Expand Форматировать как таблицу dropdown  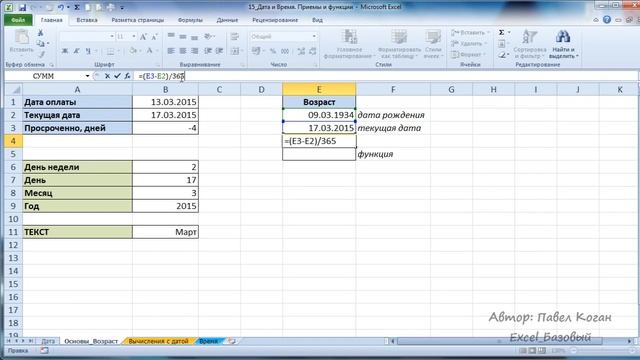(399, 44)
